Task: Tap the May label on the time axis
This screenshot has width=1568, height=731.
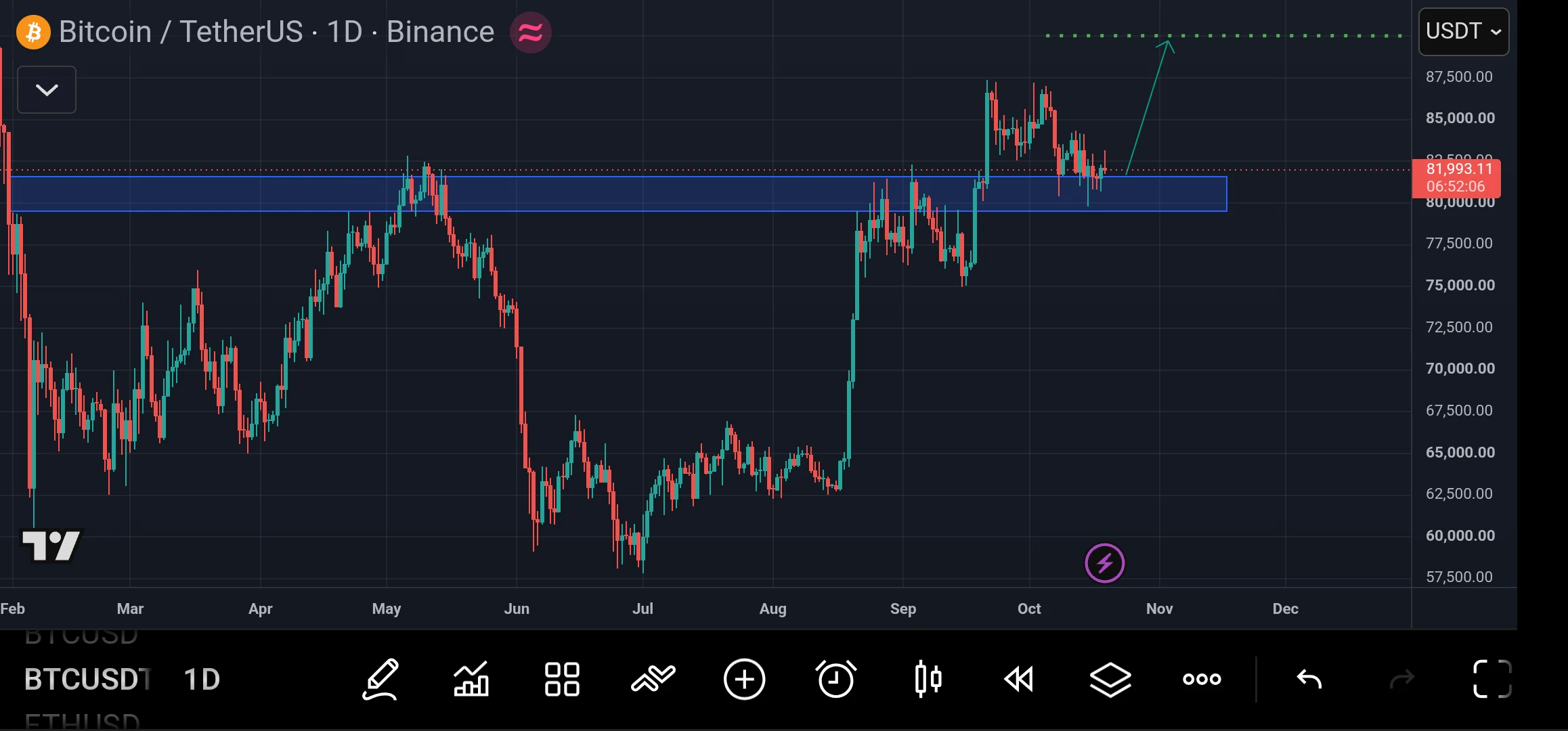Action: click(x=387, y=608)
